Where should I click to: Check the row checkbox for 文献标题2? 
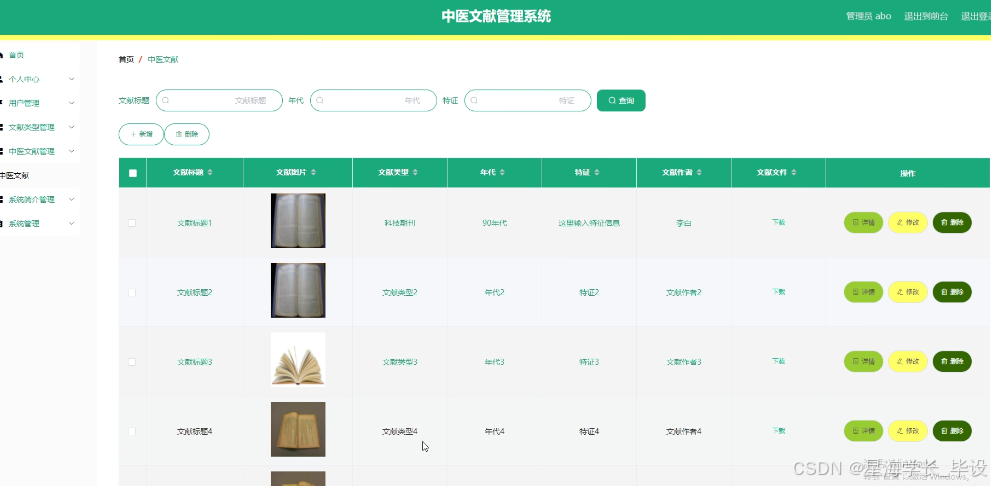coord(132,293)
